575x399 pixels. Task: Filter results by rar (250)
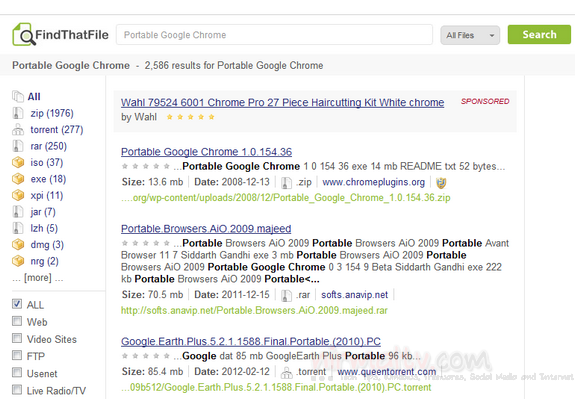tap(48, 146)
